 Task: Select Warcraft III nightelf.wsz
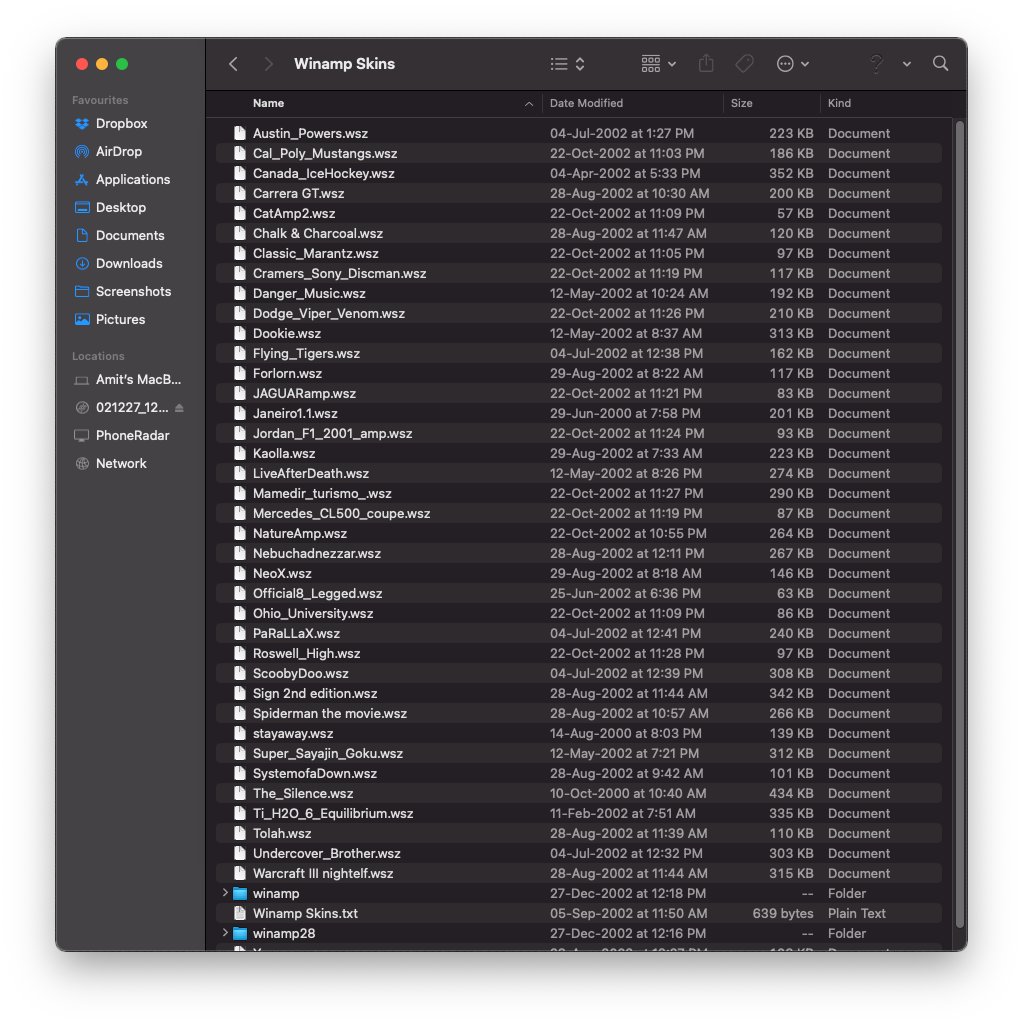[579, 873]
